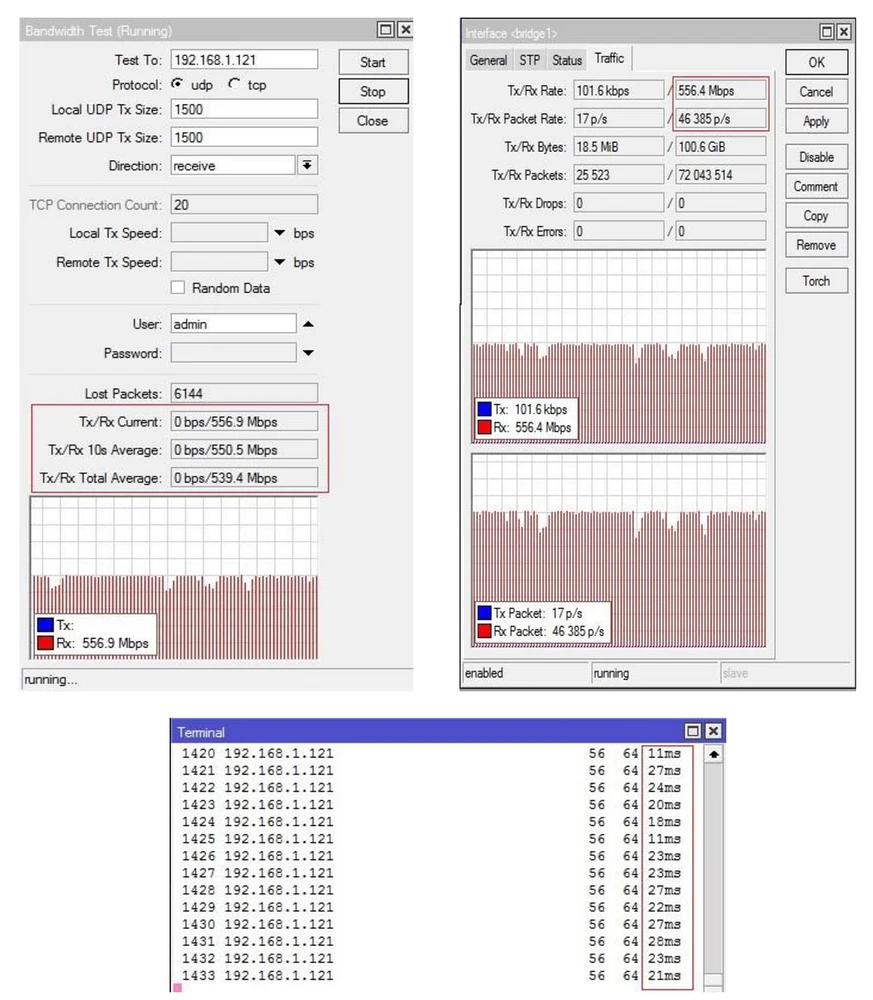This screenshot has height=1000, width=873.
Task: Enable the Random Data checkbox
Action: coord(177,288)
